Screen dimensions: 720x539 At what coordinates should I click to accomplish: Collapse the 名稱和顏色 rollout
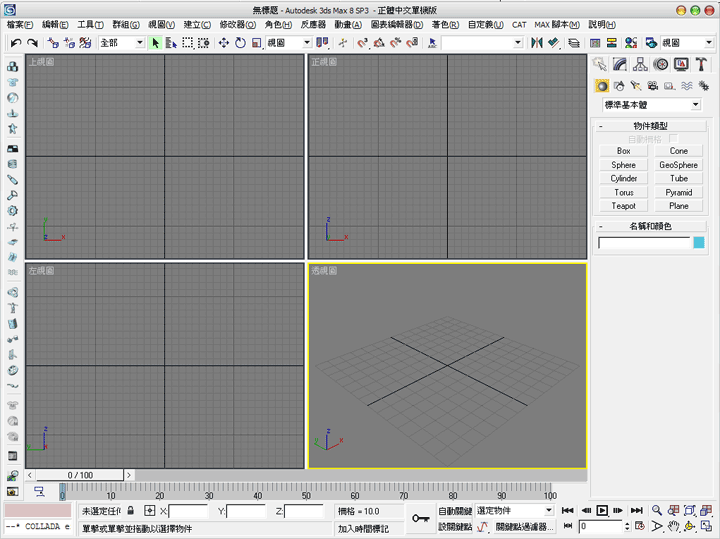(650, 226)
